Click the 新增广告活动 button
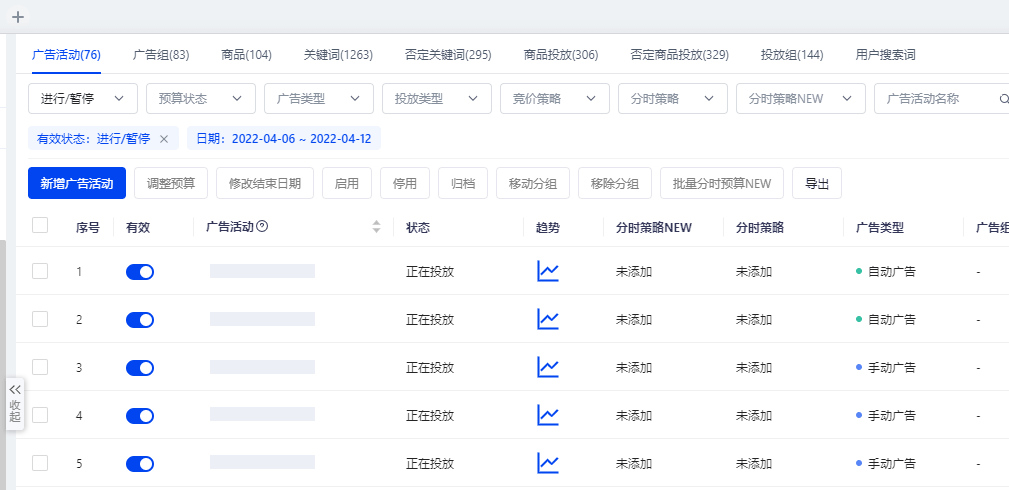This screenshot has width=1009, height=490. pos(77,183)
